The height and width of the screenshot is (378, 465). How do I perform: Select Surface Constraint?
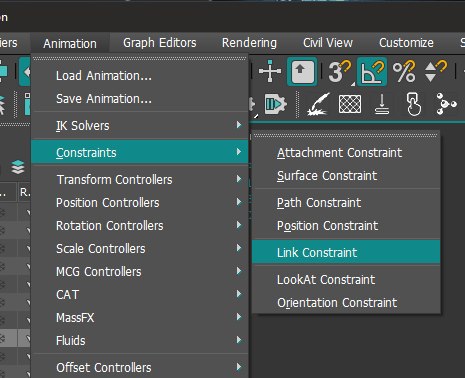(x=346, y=176)
